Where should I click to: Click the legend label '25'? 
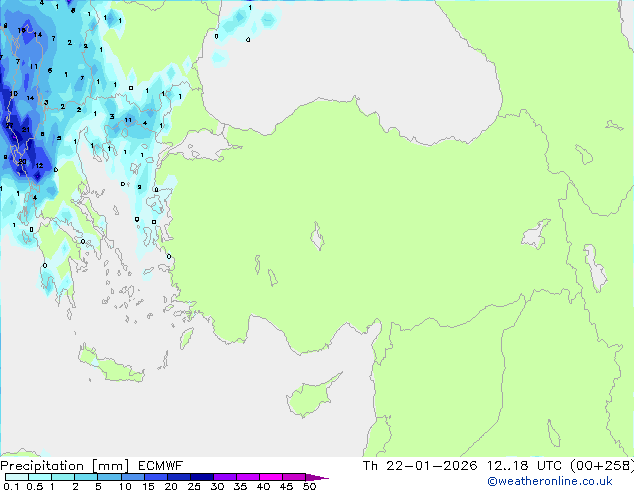194,486
